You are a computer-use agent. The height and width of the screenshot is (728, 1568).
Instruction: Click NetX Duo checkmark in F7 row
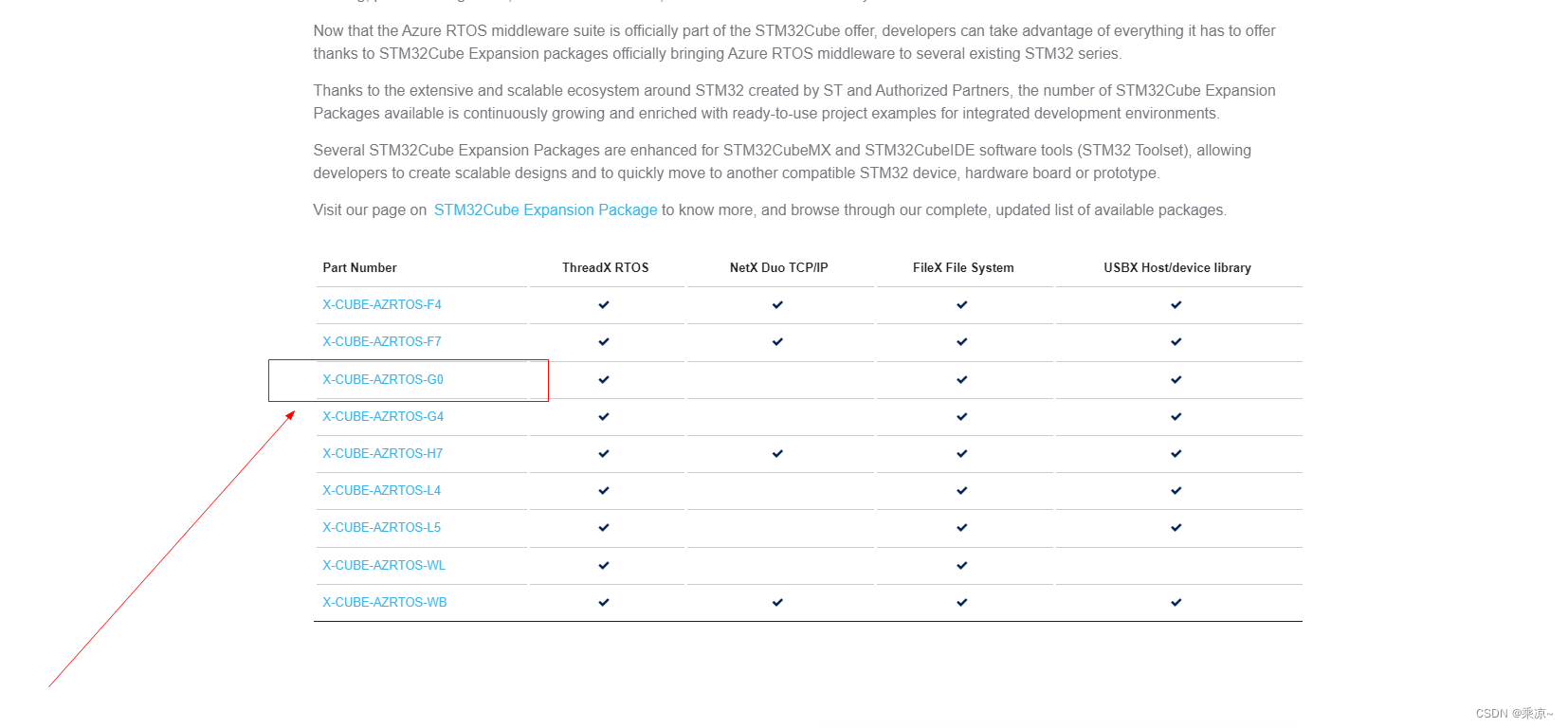pos(777,341)
